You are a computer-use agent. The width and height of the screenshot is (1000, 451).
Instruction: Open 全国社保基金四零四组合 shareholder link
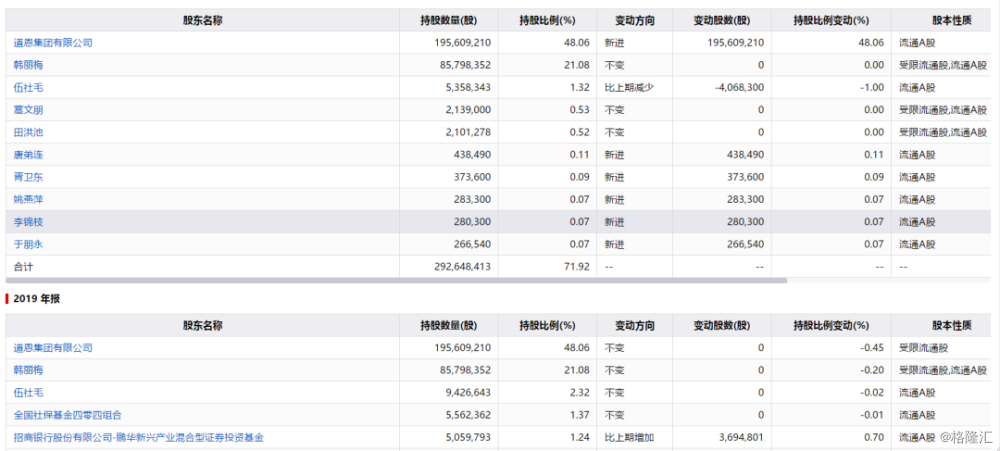point(68,414)
